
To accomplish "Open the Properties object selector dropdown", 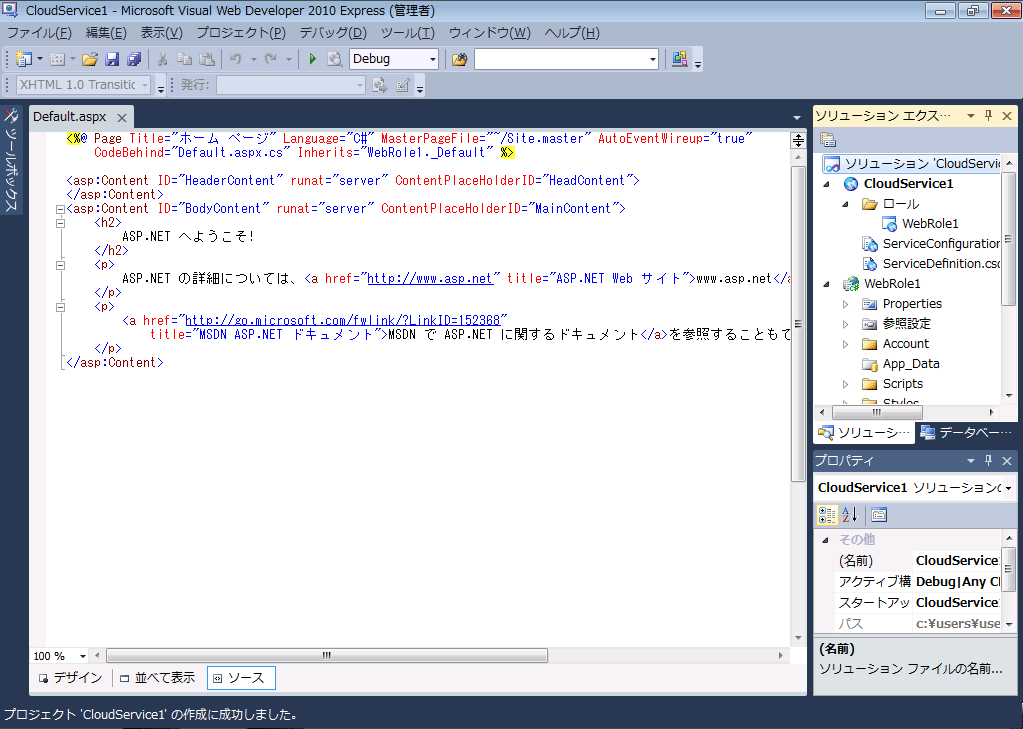I will (1008, 488).
